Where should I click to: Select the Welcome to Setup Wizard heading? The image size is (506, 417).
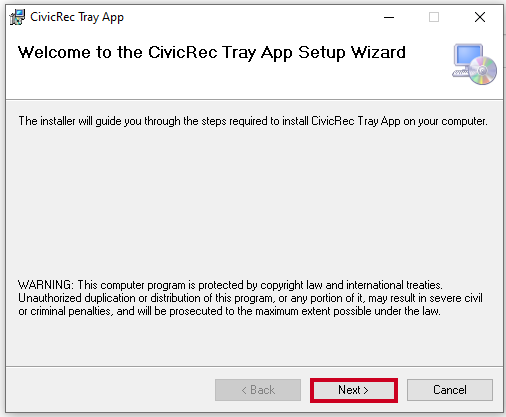click(x=212, y=53)
